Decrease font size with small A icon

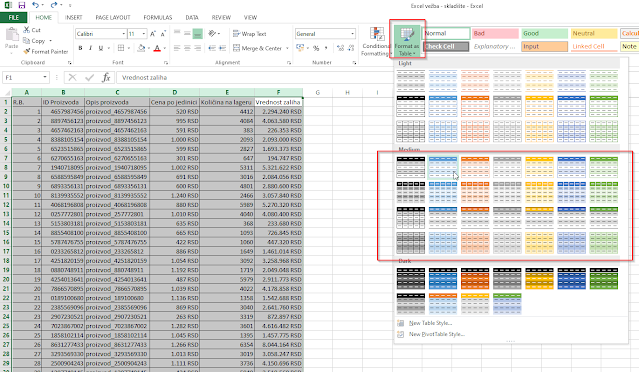pos(163,34)
